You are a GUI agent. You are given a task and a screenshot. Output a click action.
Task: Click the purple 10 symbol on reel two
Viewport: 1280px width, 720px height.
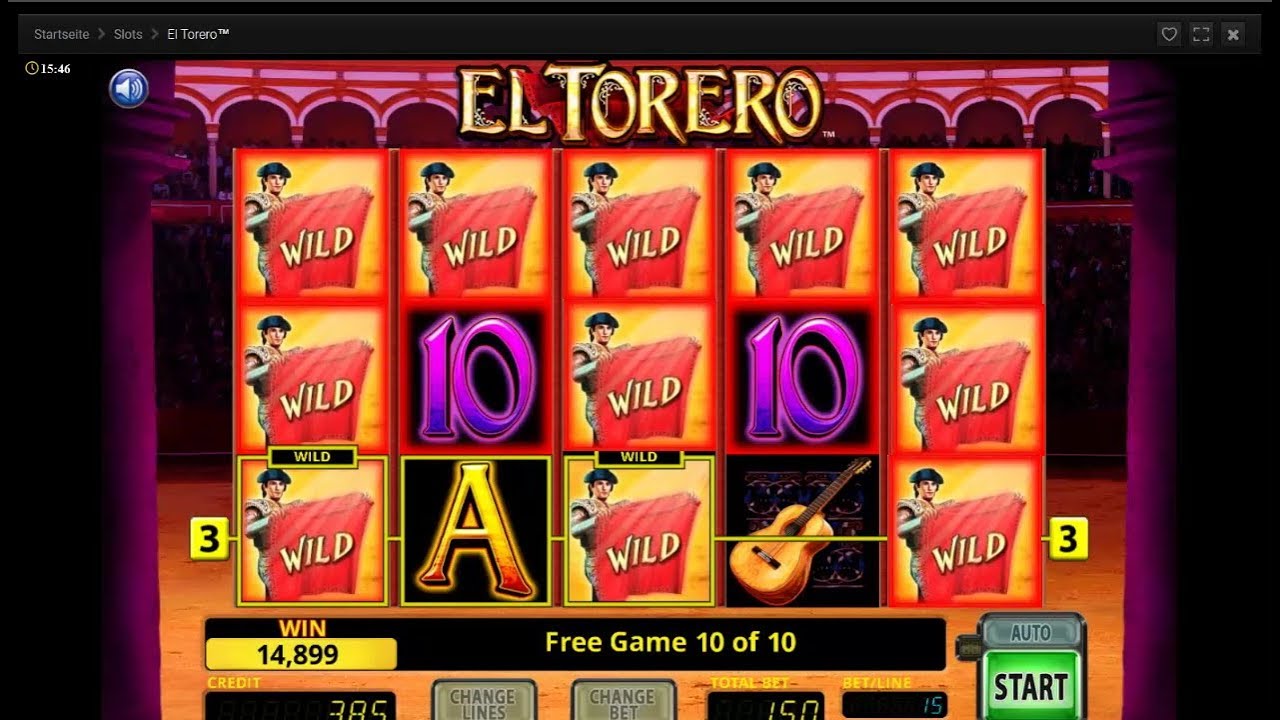[476, 378]
